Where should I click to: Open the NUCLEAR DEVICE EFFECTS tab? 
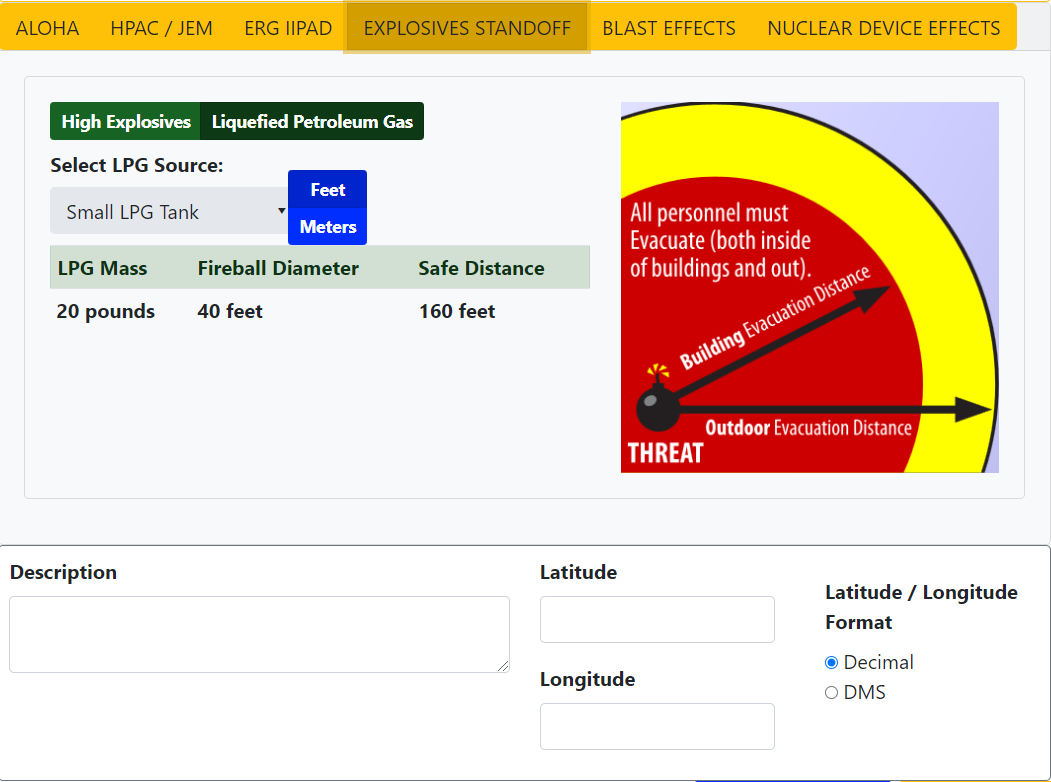click(x=883, y=28)
